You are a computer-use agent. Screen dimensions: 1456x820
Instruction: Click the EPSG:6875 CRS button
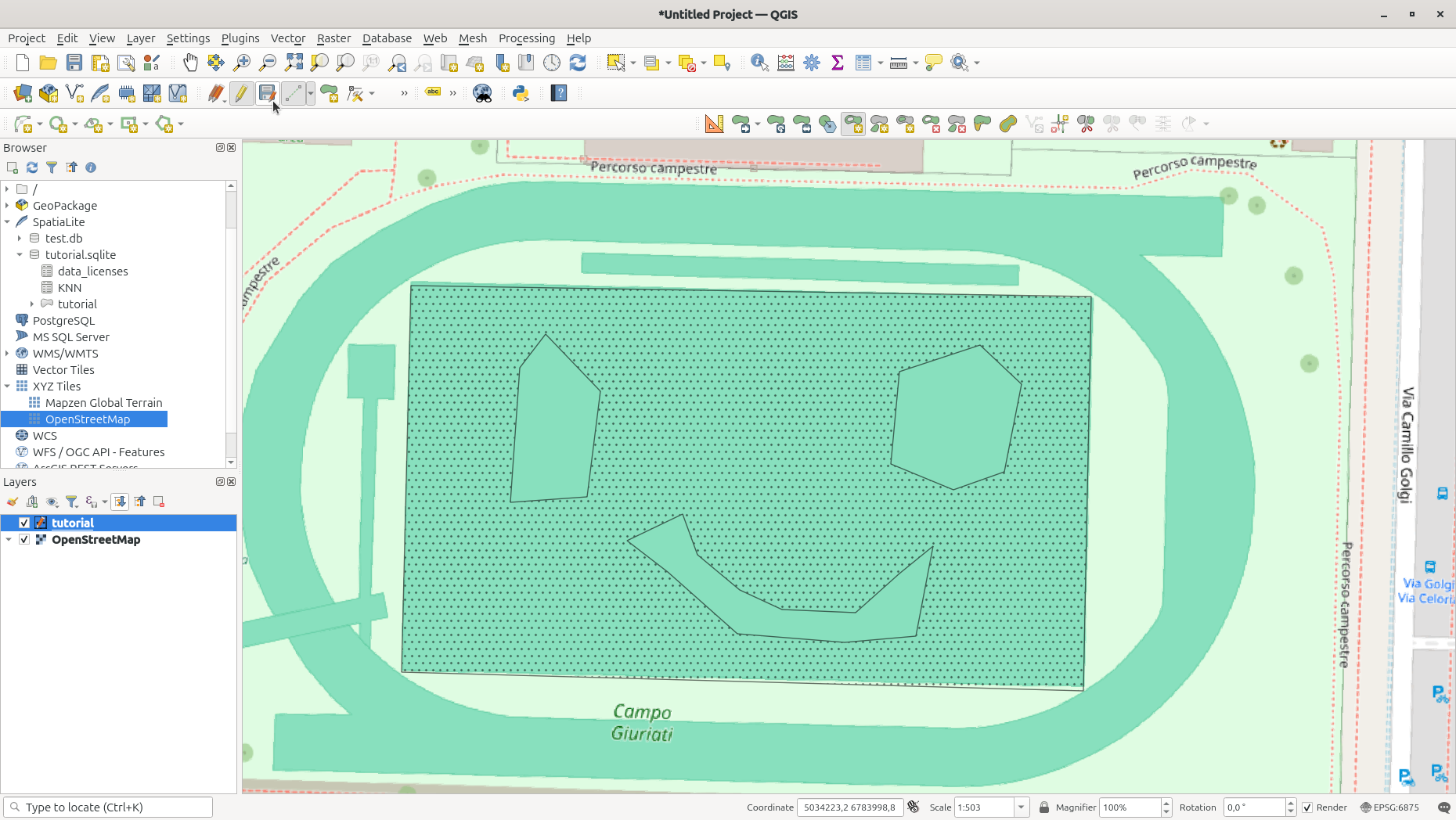1390,807
